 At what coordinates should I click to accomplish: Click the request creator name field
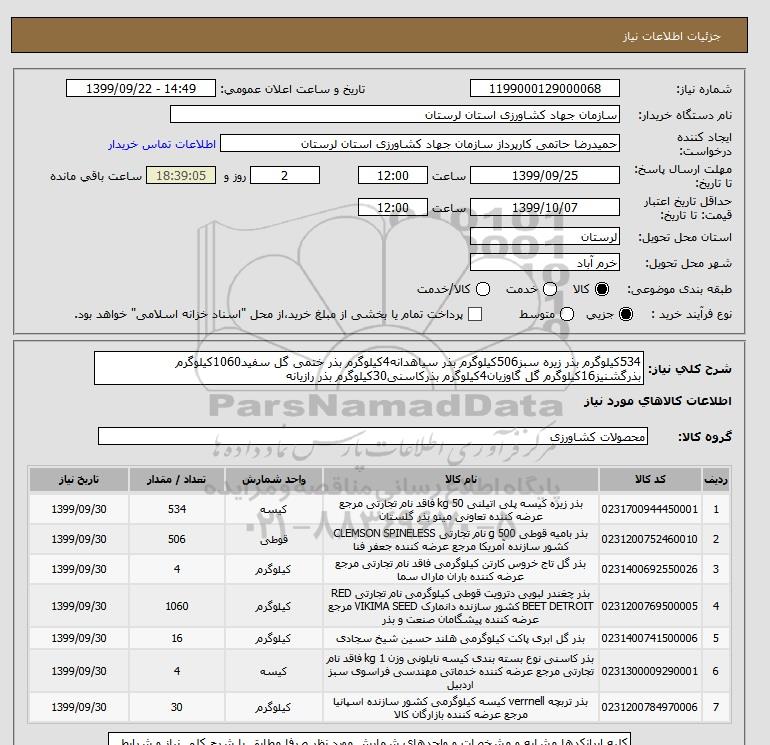pos(420,144)
